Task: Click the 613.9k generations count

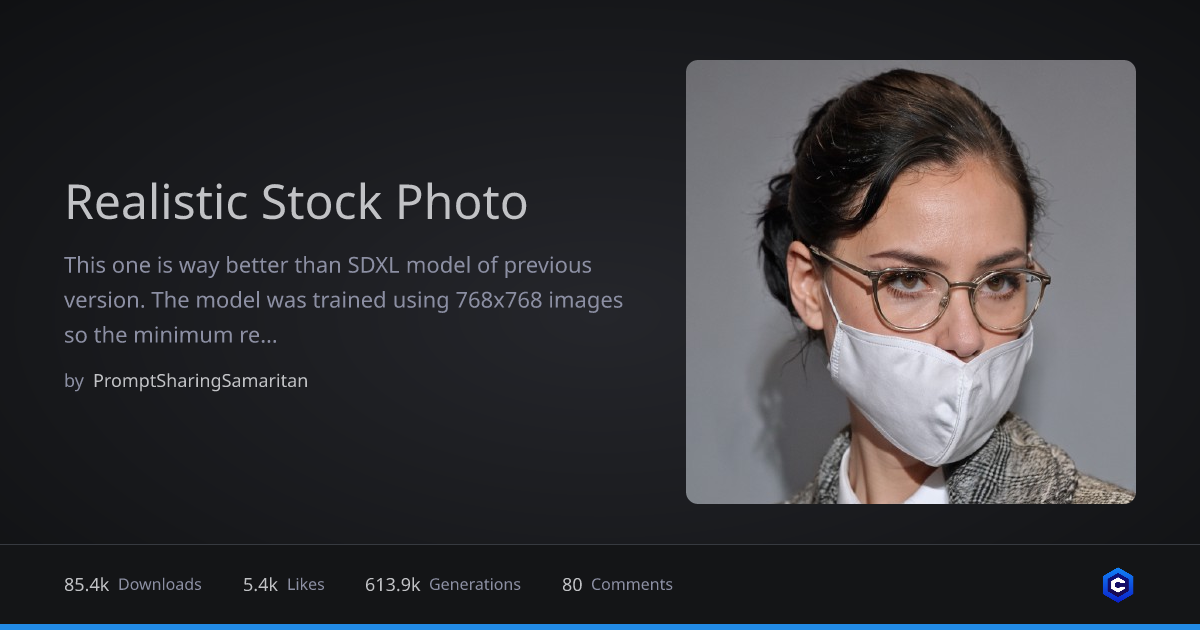Action: (392, 585)
